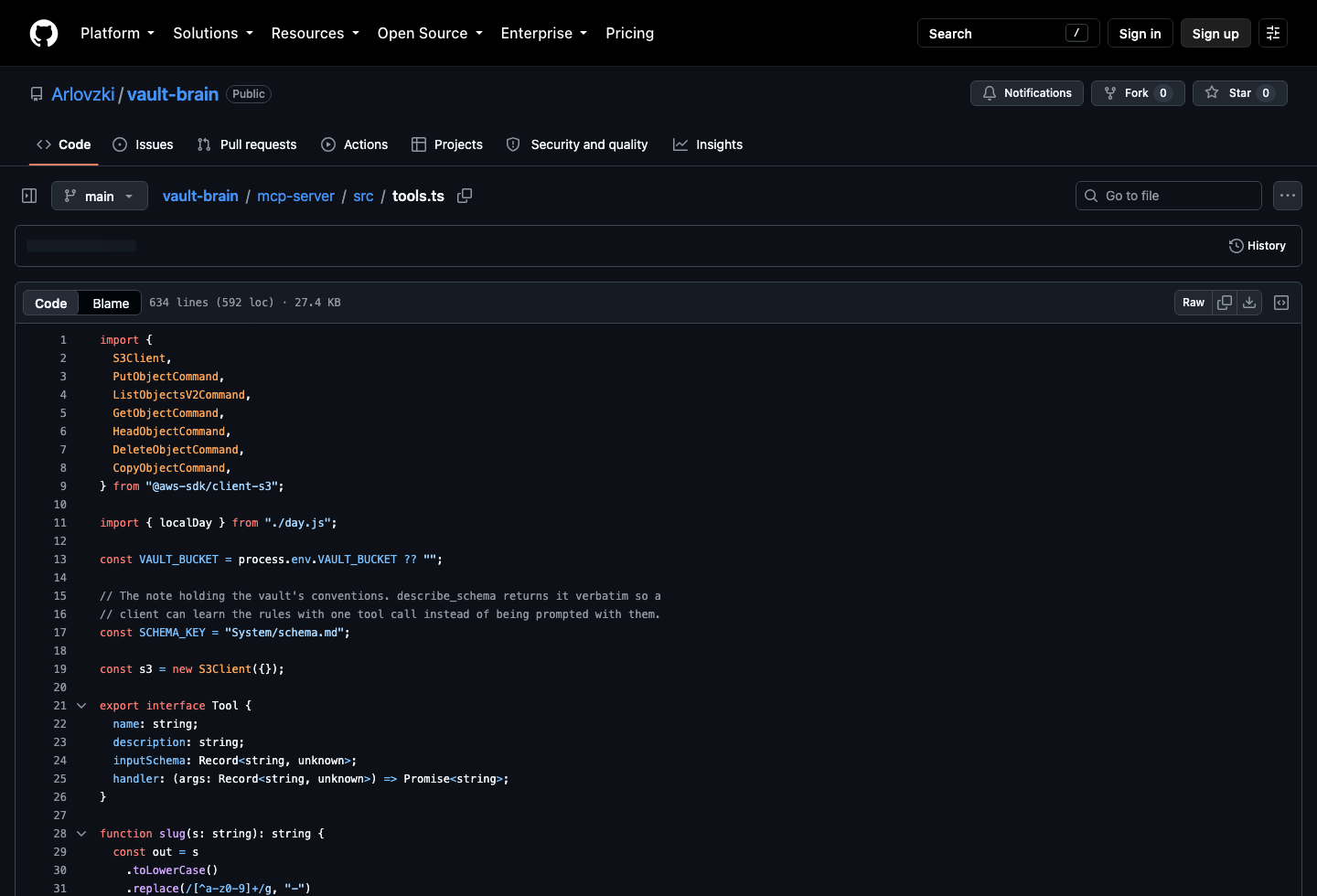Image resolution: width=1317 pixels, height=896 pixels.
Task: Open header appearance settings icon
Action: [1273, 33]
